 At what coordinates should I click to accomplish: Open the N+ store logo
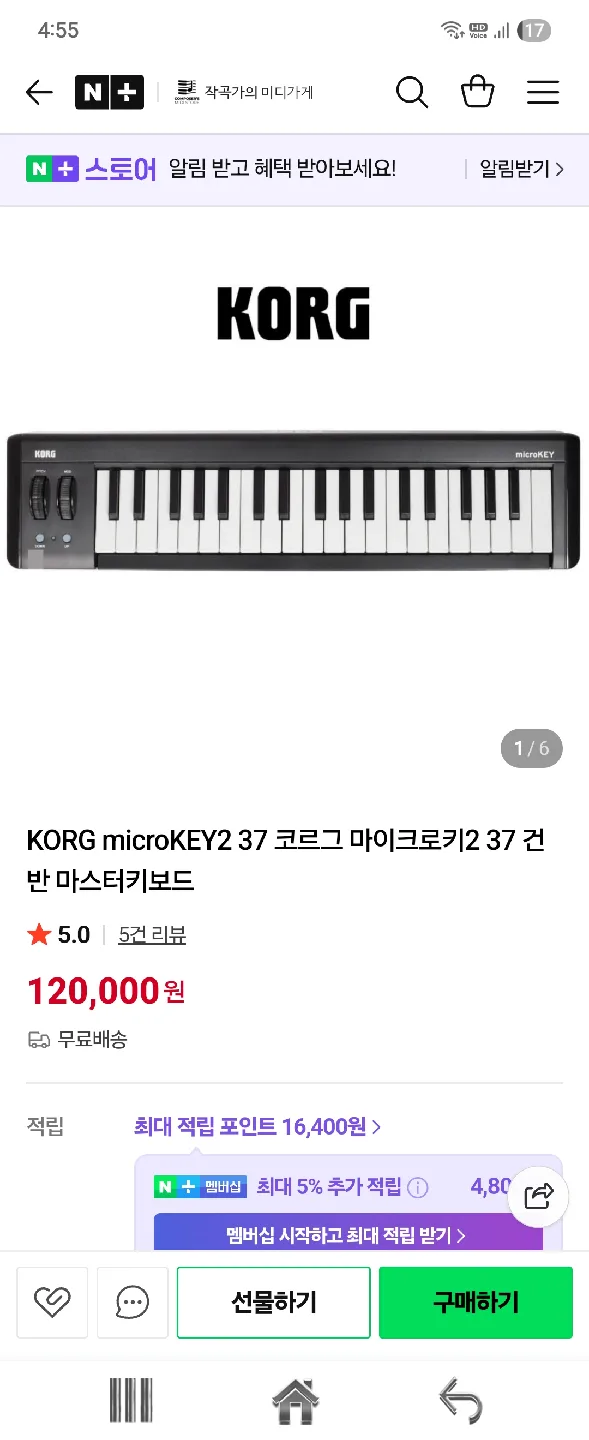pos(109,93)
